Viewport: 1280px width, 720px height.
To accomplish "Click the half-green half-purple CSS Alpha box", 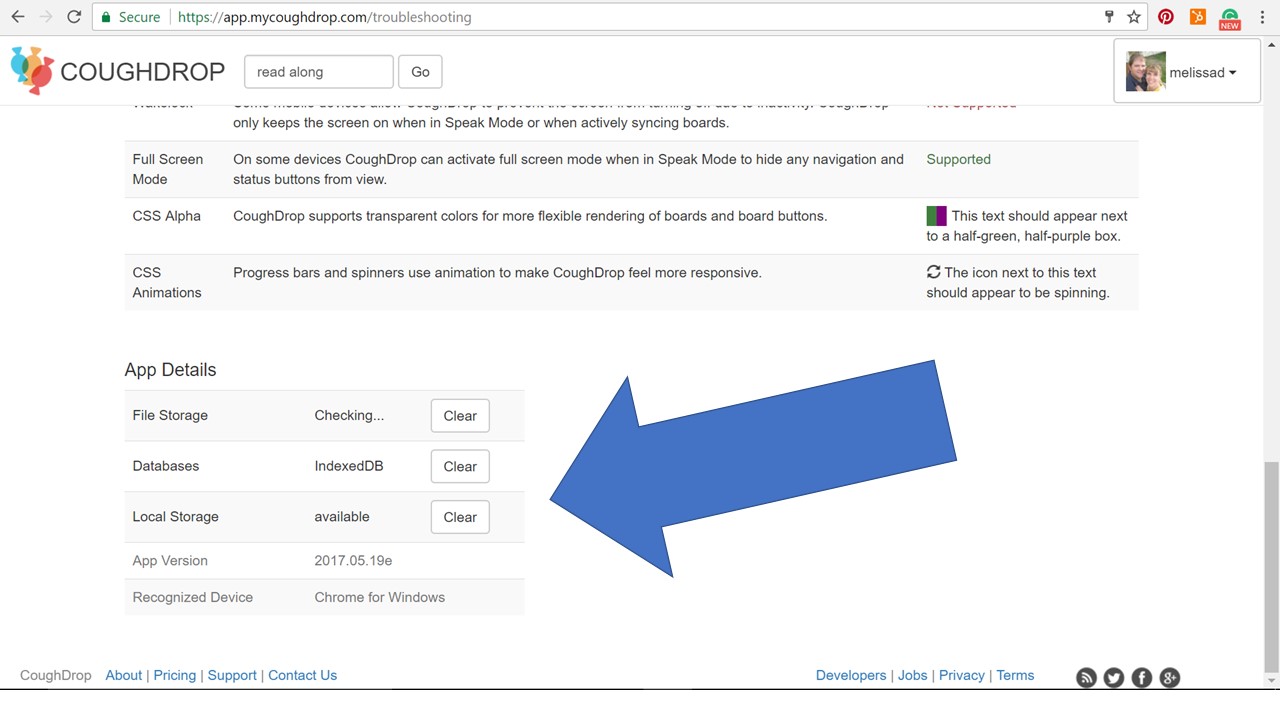I will pyautogui.click(x=936, y=216).
